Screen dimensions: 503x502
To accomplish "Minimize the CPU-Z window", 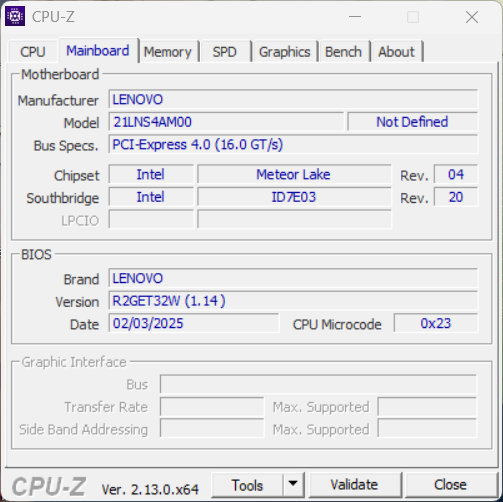I will [355, 16].
